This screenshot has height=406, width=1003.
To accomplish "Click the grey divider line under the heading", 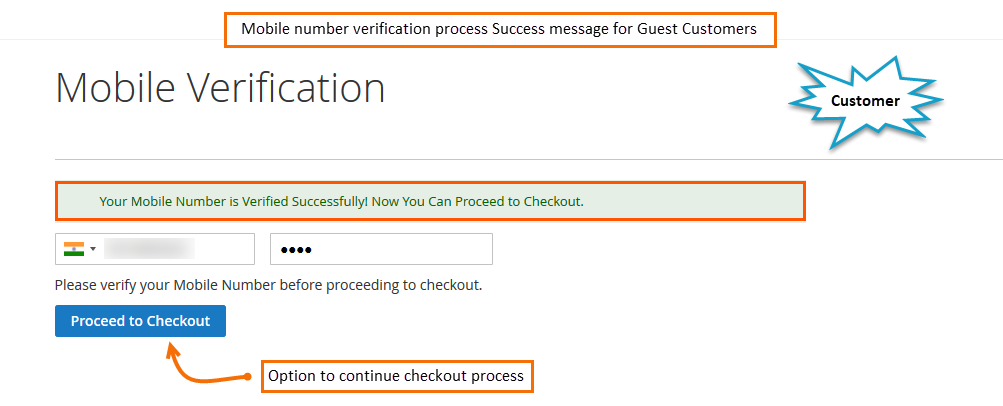I will (528, 159).
